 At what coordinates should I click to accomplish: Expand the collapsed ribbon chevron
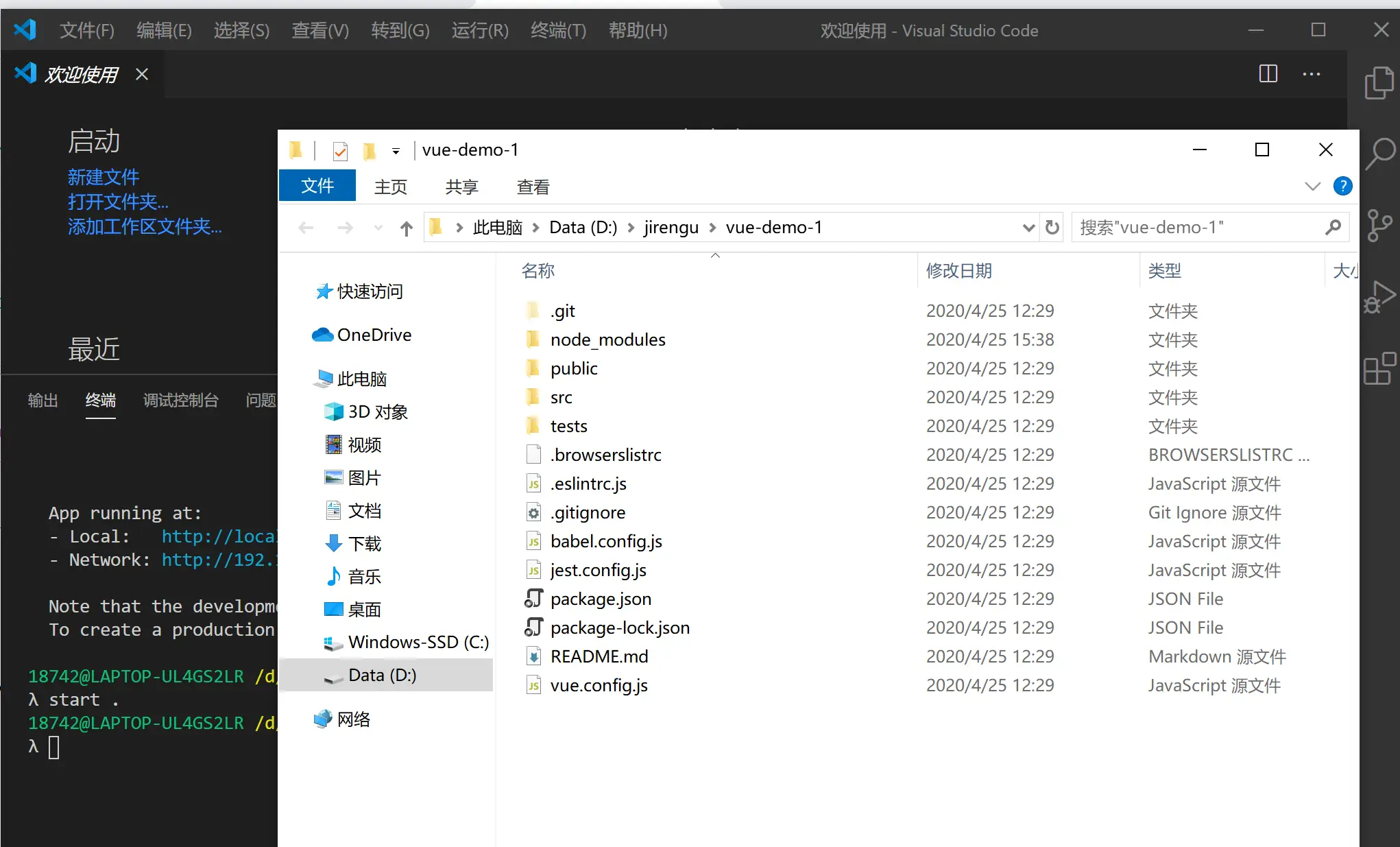[x=1312, y=186]
